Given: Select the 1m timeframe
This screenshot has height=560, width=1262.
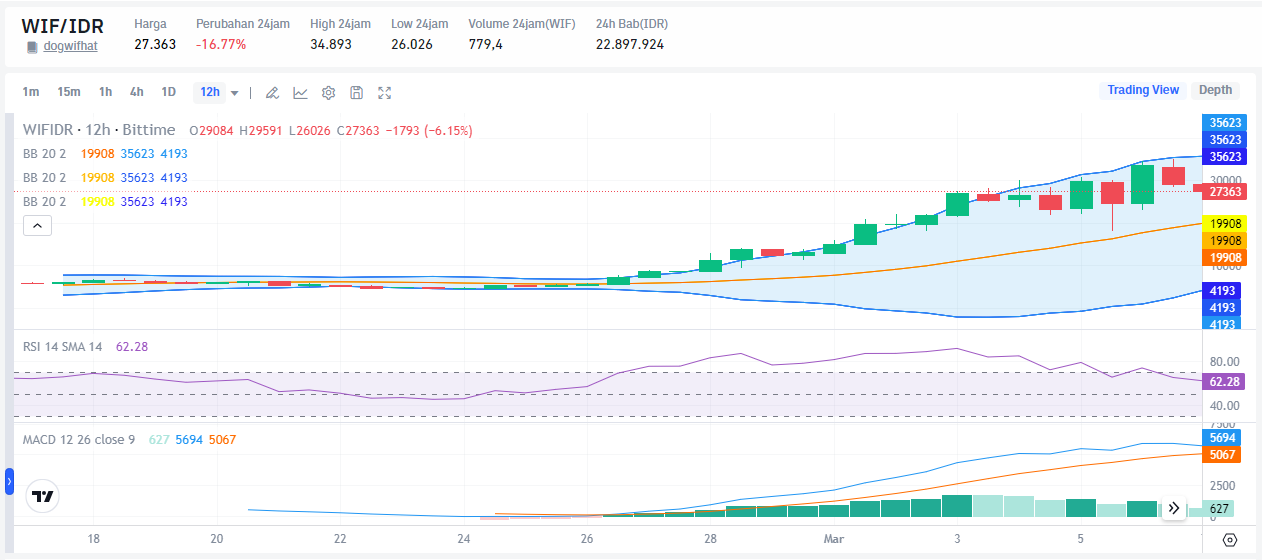Looking at the screenshot, I should 31,92.
